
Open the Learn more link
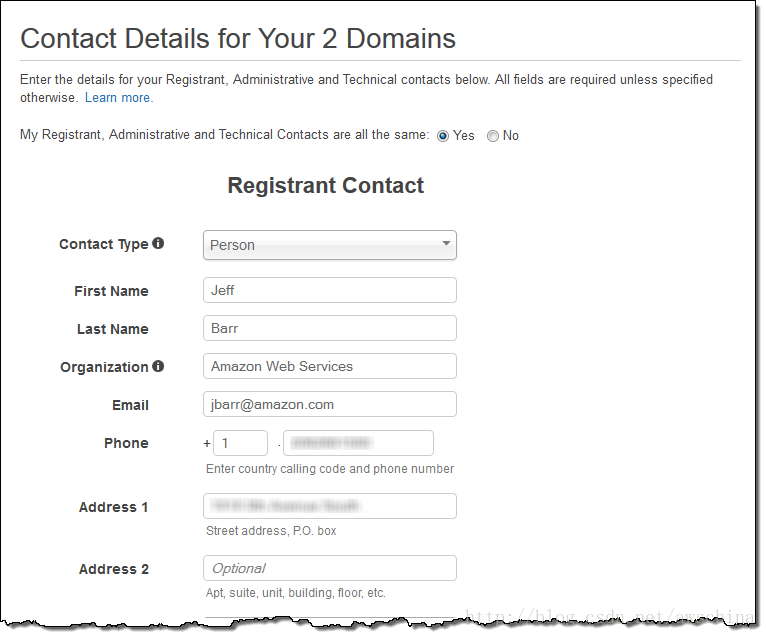(119, 98)
